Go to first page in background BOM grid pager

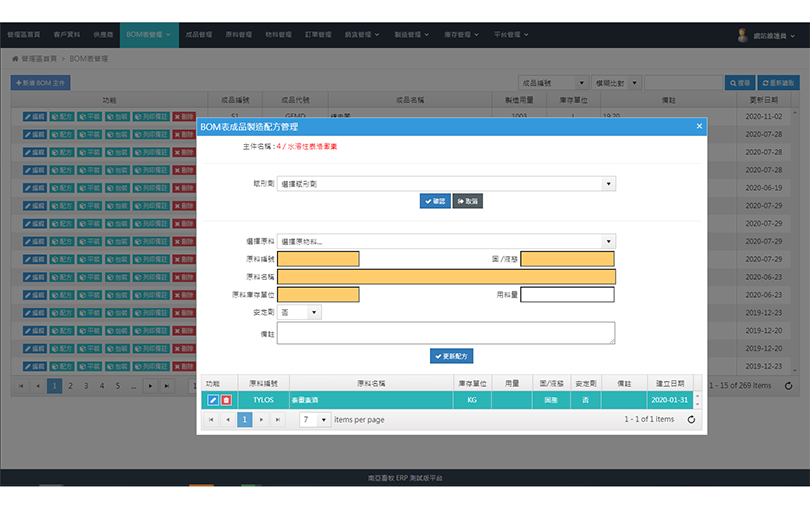tap(21, 385)
